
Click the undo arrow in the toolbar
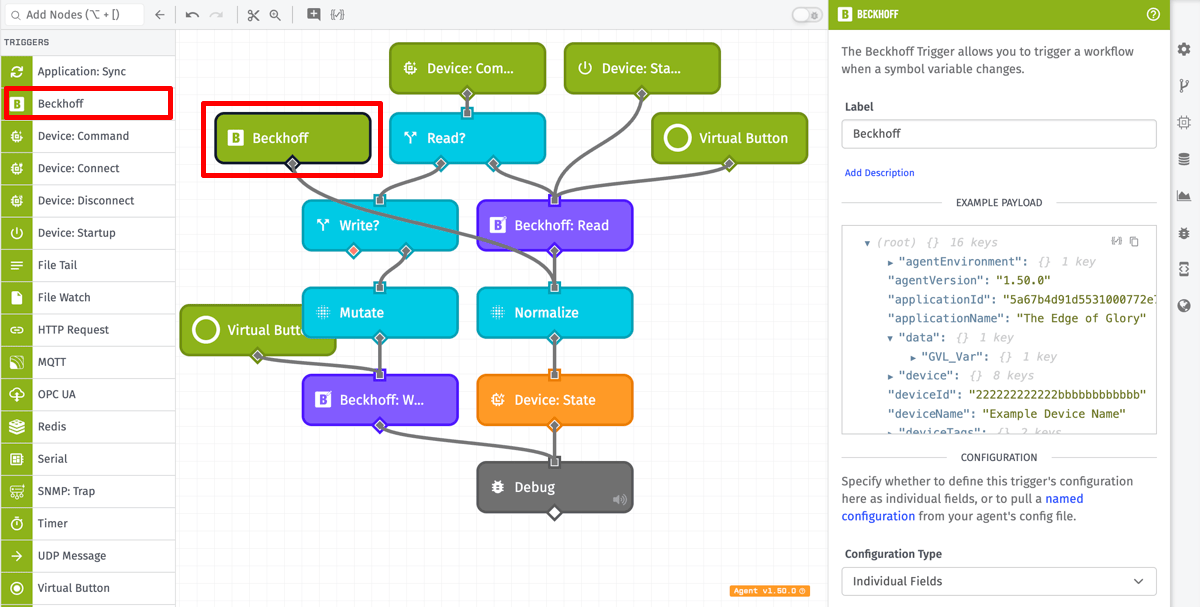(192, 15)
